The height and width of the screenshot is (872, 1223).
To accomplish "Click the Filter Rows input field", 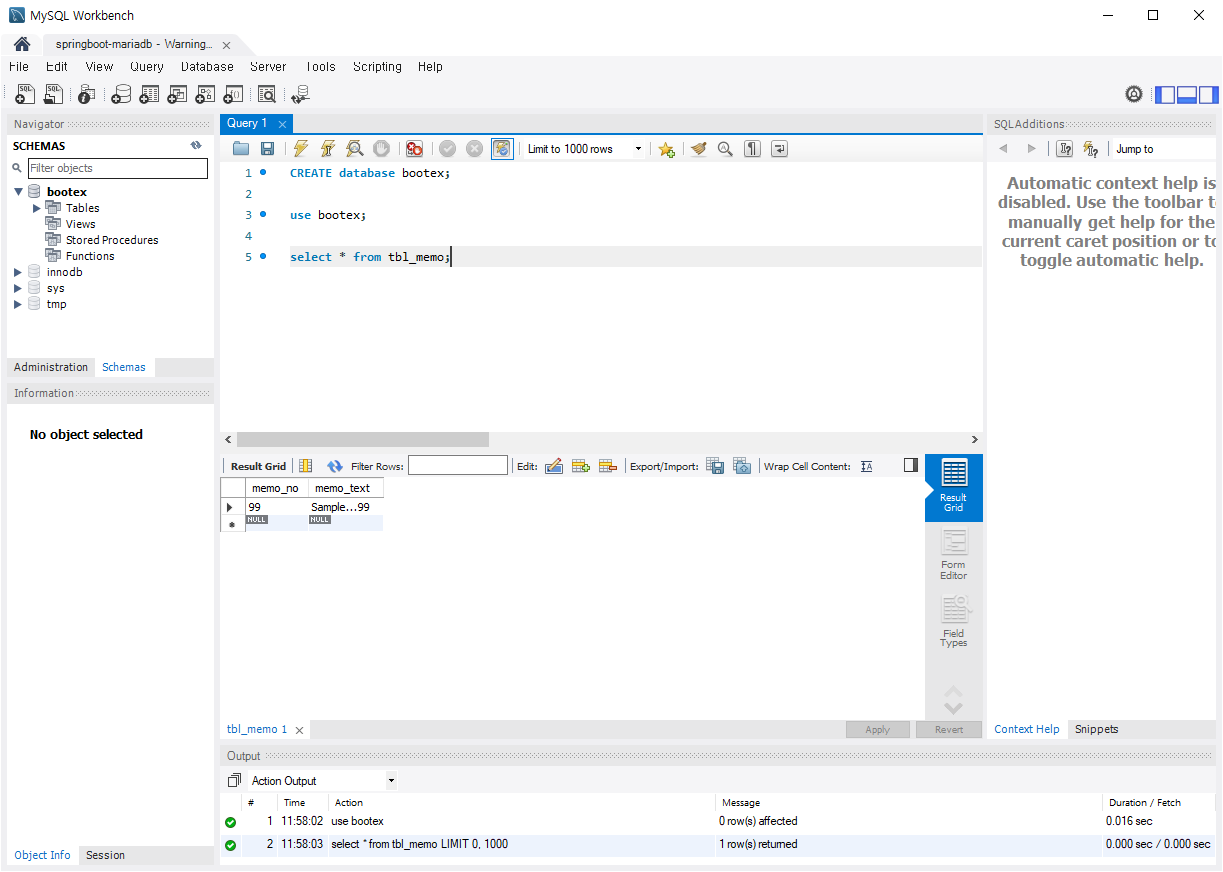I will [x=458, y=465].
